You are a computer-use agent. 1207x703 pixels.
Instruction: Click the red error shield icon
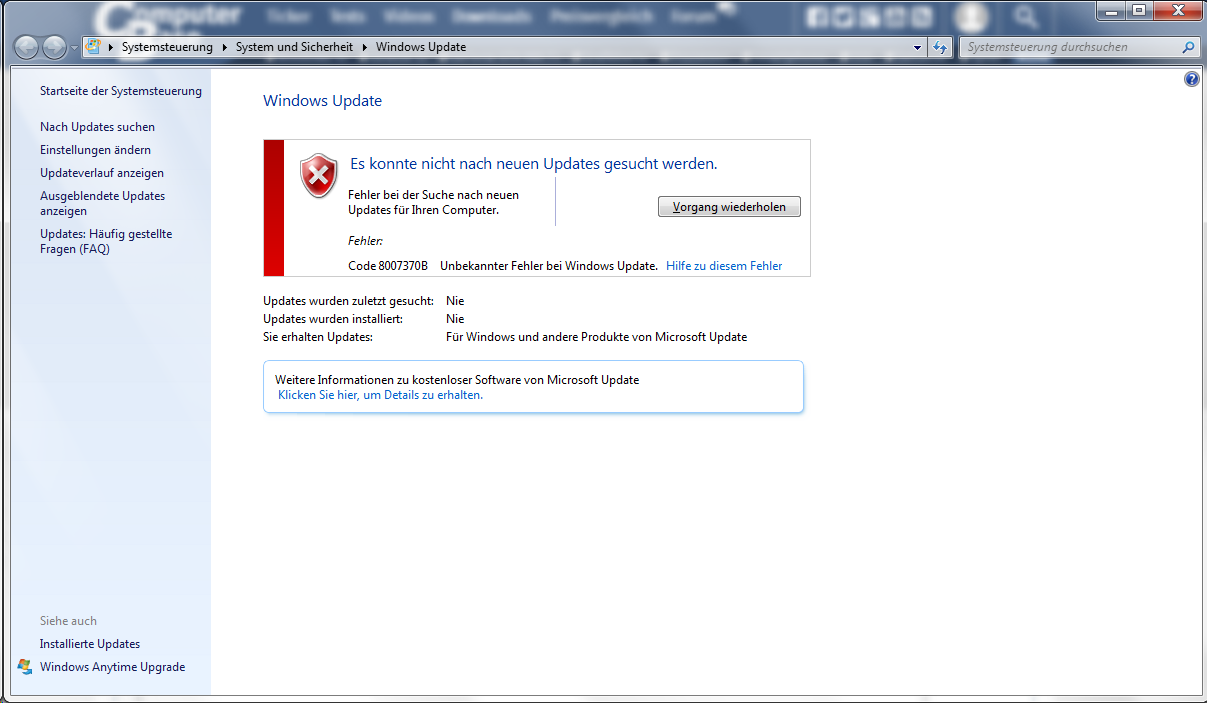pyautogui.click(x=318, y=176)
